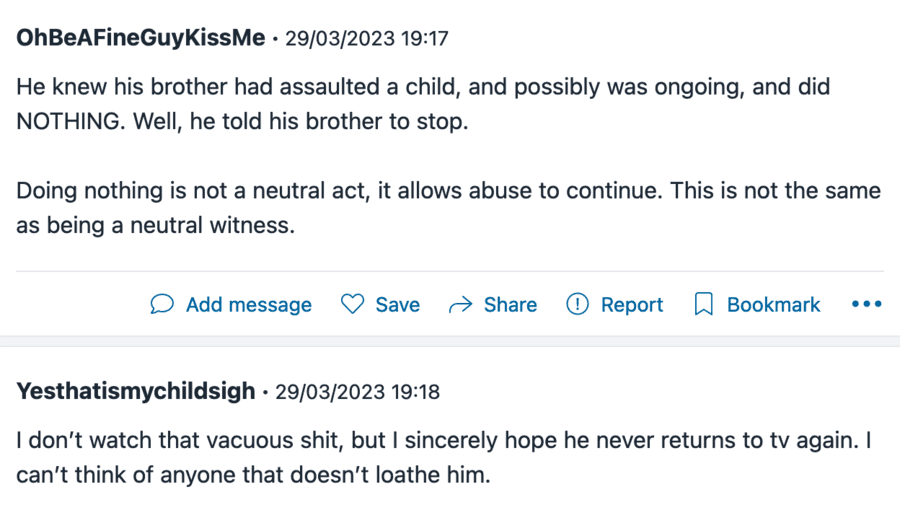Click the Bookmark text label
Image resolution: width=900 pixels, height=518 pixels.
[x=773, y=305]
